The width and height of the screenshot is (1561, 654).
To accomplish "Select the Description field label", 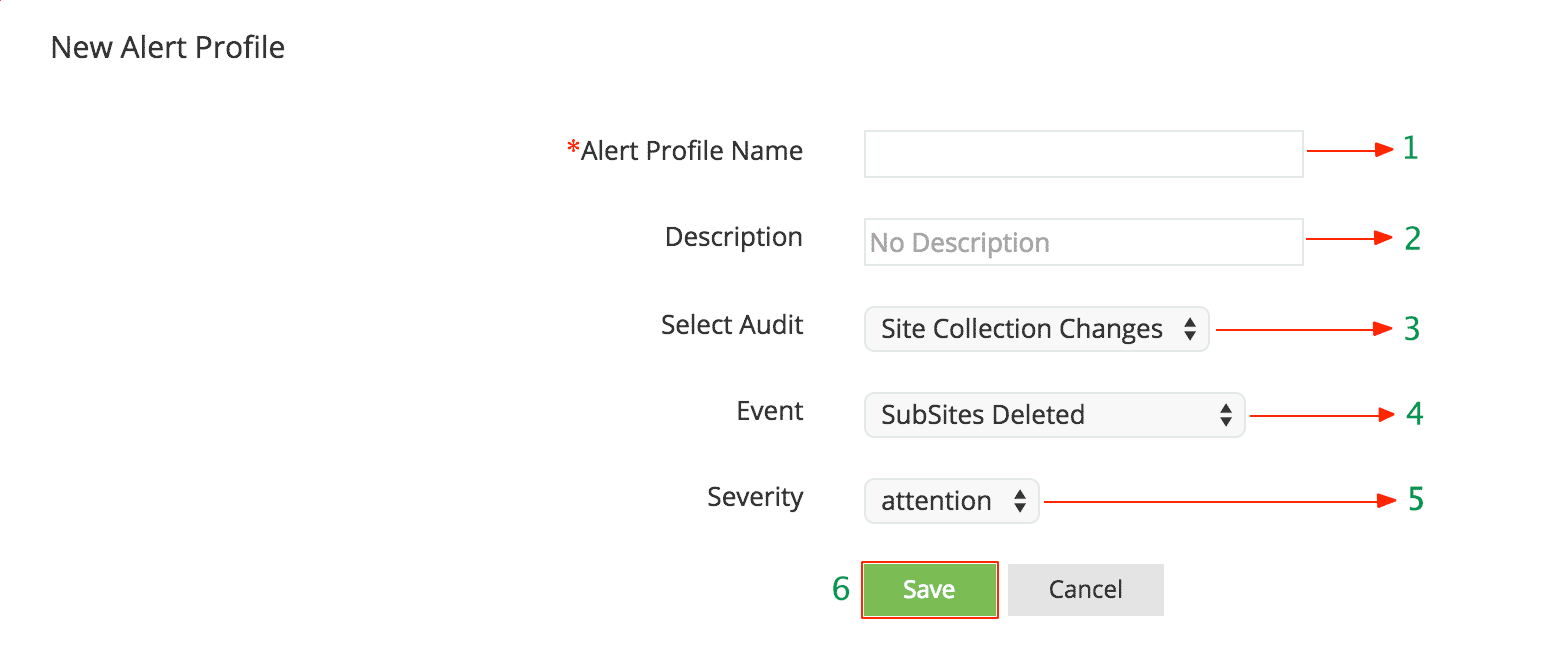I will [x=734, y=238].
